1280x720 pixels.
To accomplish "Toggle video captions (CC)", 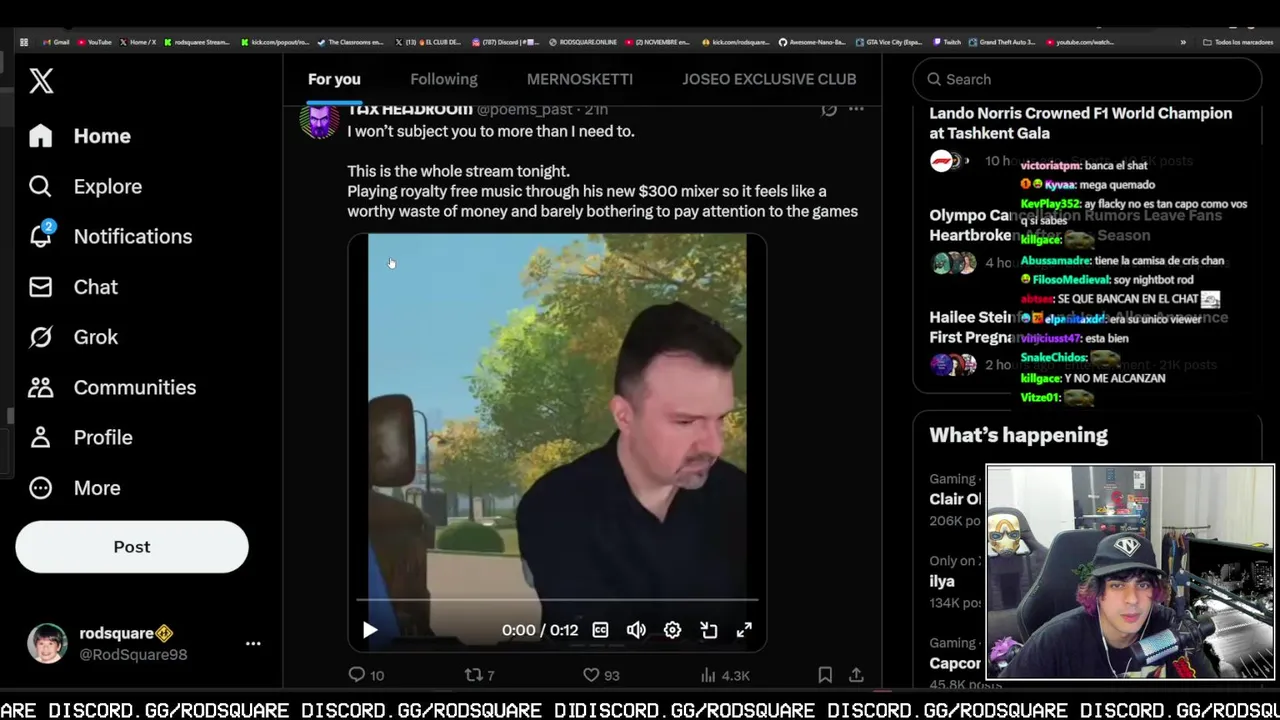I will pyautogui.click(x=600, y=630).
